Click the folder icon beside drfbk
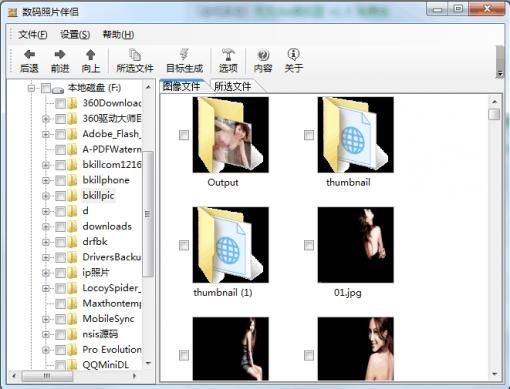Image resolution: width=510 pixels, height=389 pixels. coord(72,242)
